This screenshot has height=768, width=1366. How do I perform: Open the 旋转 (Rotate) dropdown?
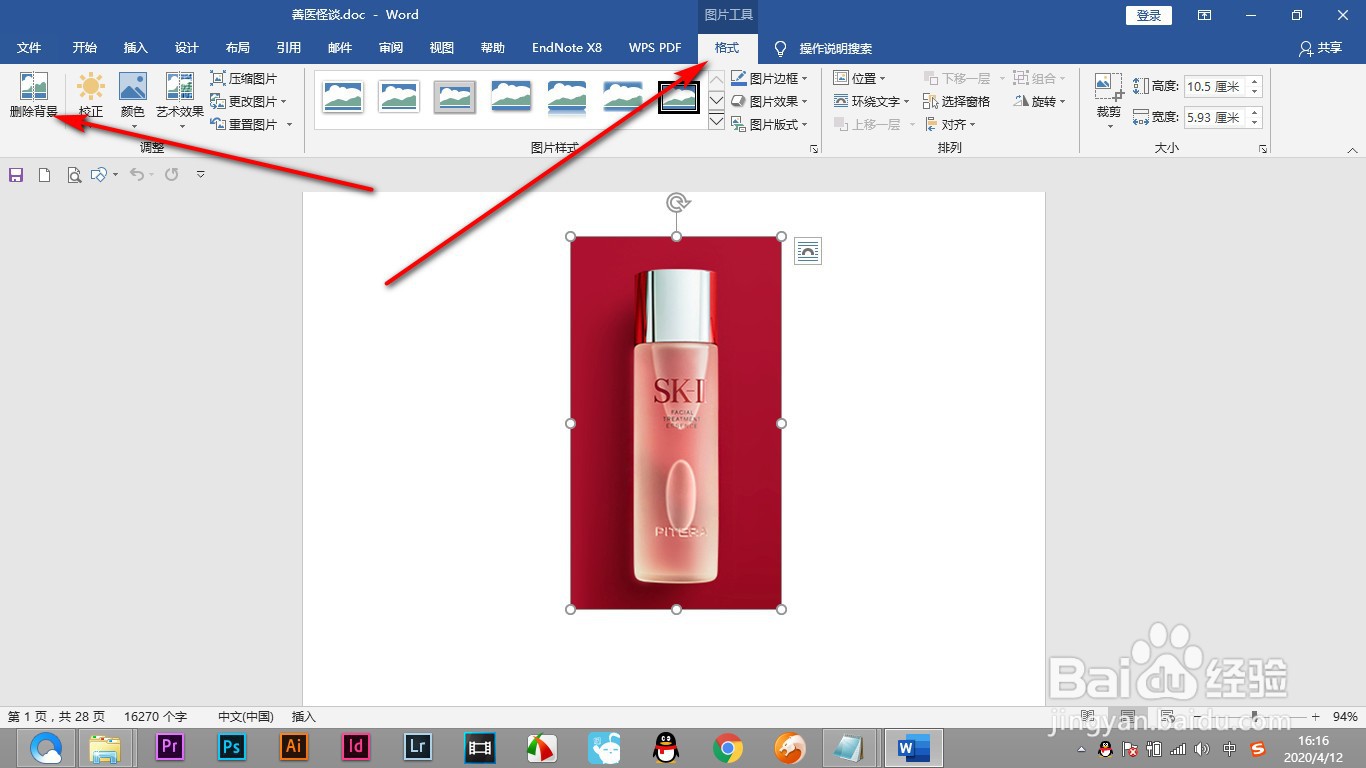[x=1040, y=101]
